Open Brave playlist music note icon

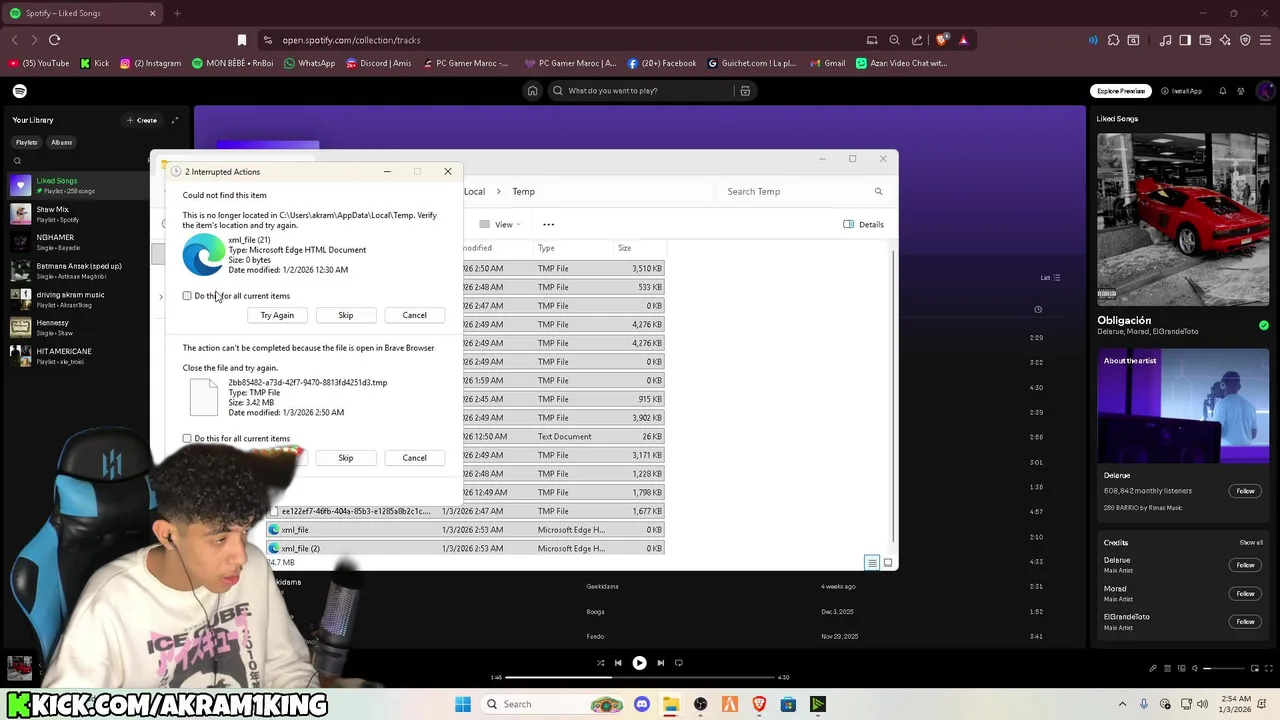(1165, 40)
